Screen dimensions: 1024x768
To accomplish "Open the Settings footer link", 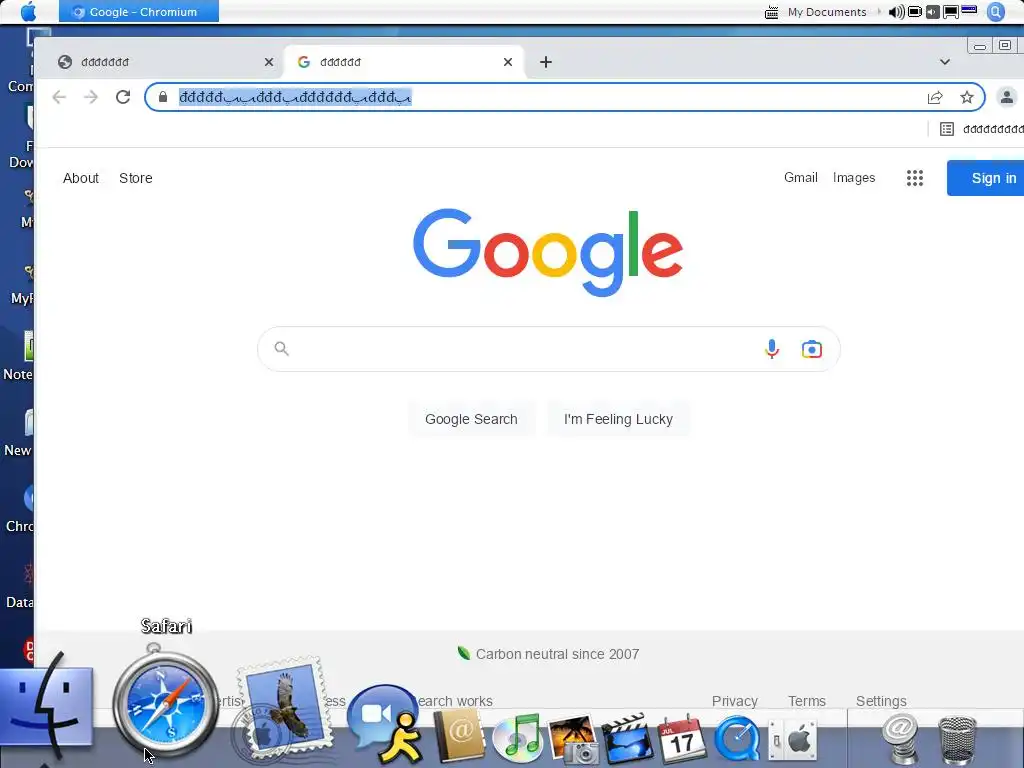I will point(881,701).
